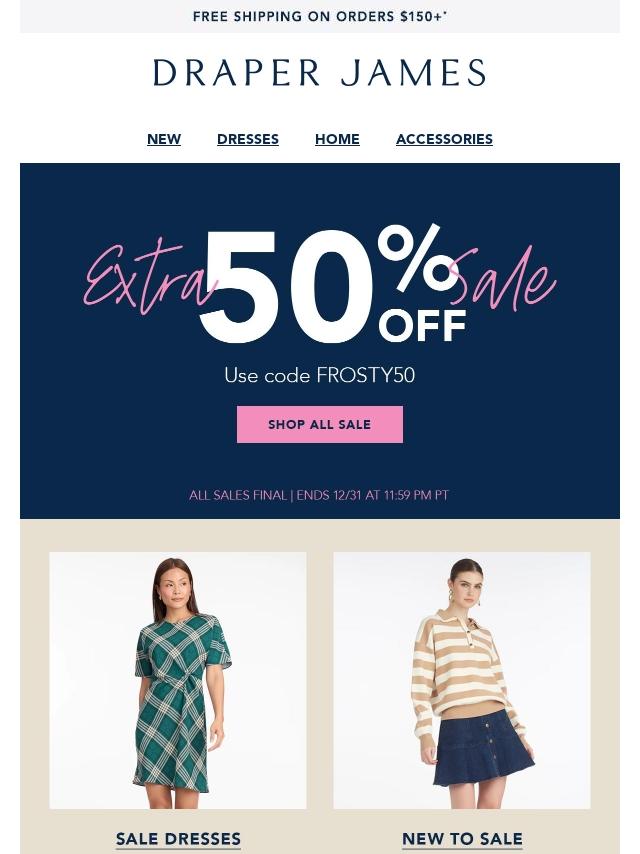
Task: Click the bold white 'OFF' text
Action: [x=423, y=325]
